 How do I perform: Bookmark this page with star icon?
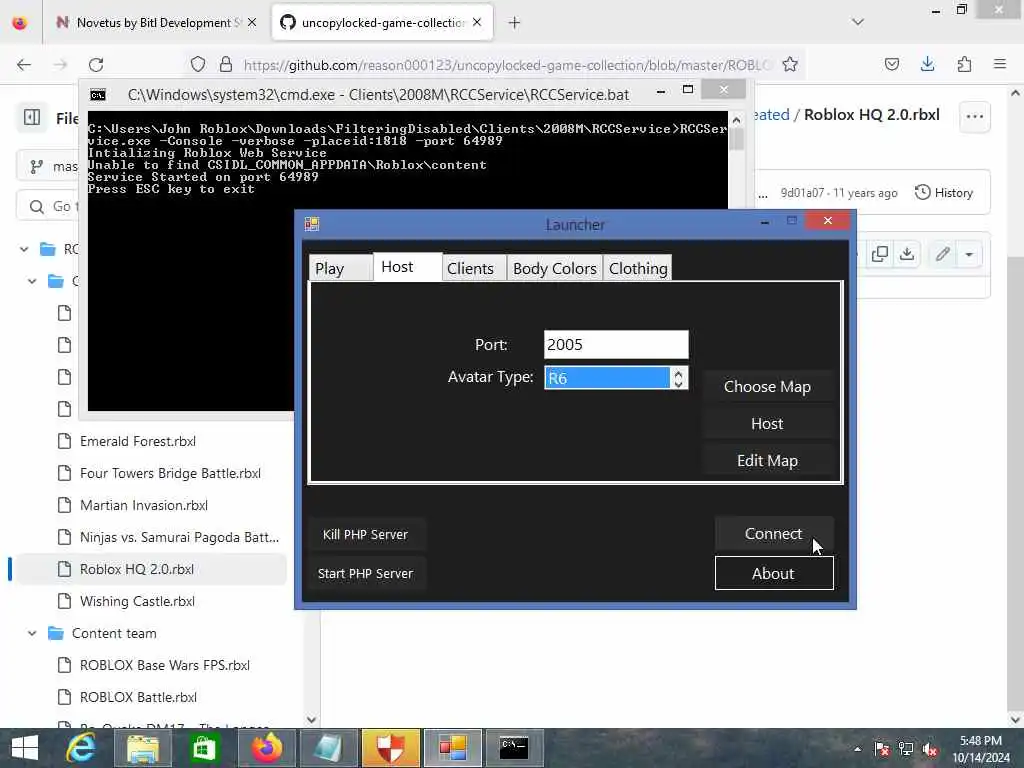point(790,64)
